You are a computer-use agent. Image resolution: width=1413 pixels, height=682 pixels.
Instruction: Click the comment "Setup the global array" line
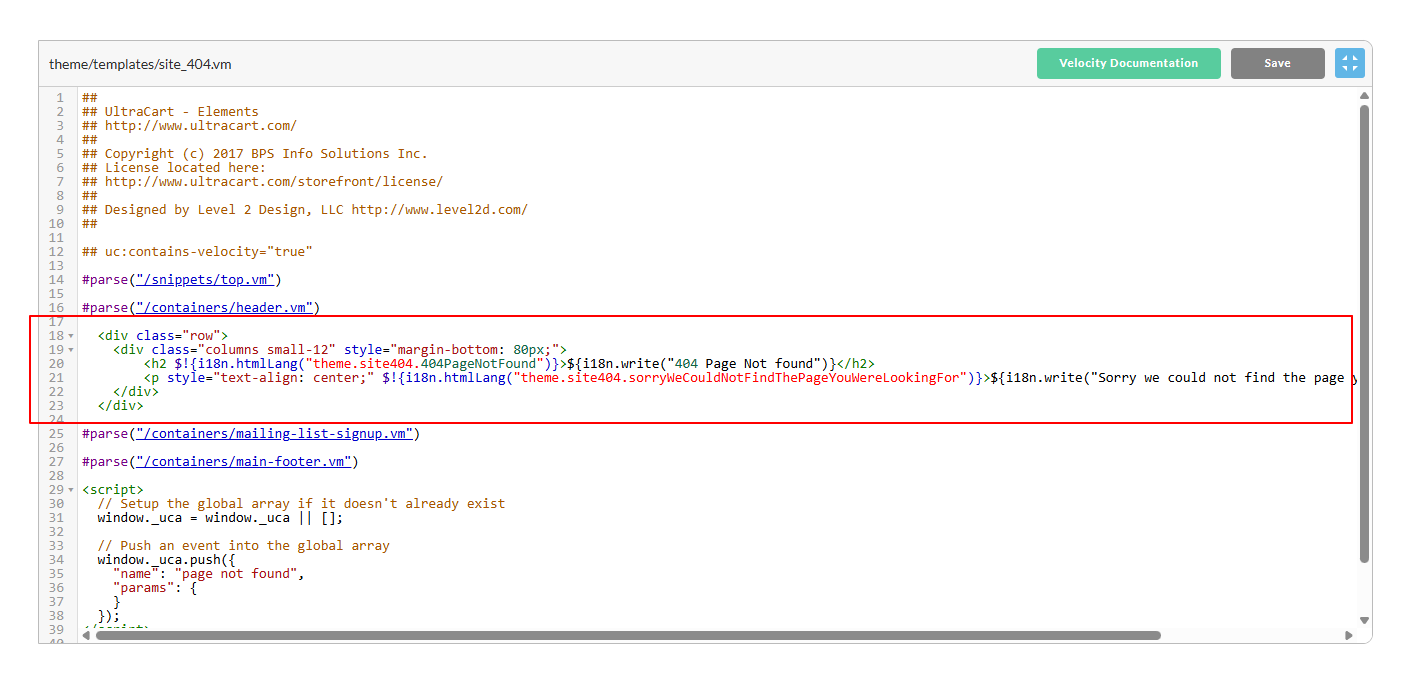click(x=301, y=504)
